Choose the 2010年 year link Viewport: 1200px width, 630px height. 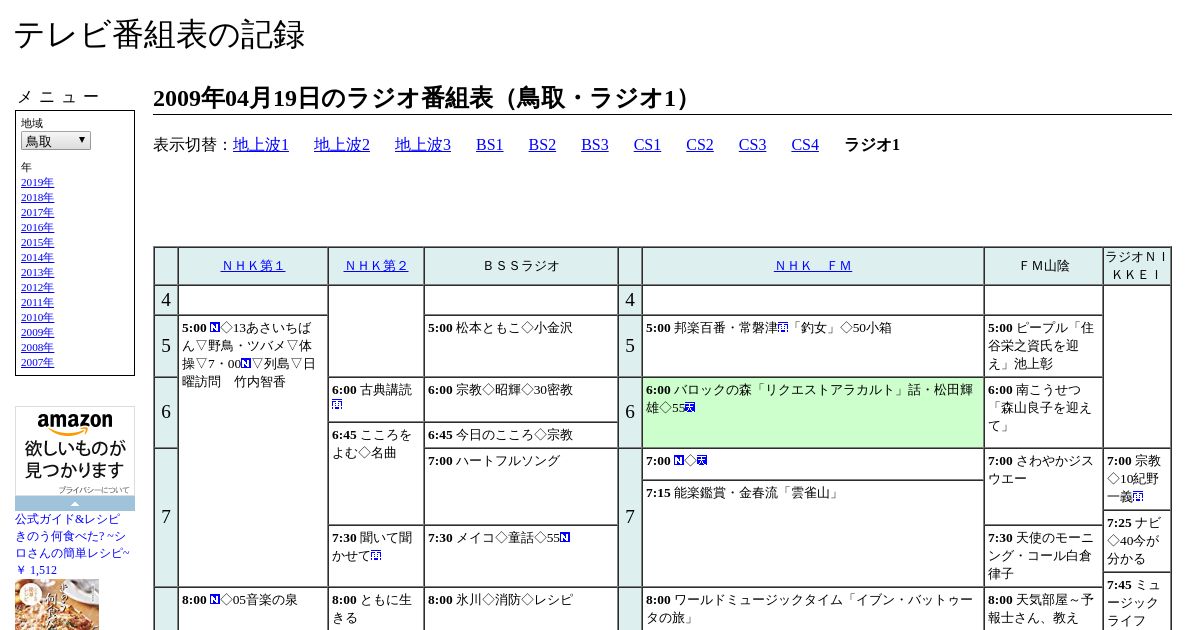tap(37, 317)
